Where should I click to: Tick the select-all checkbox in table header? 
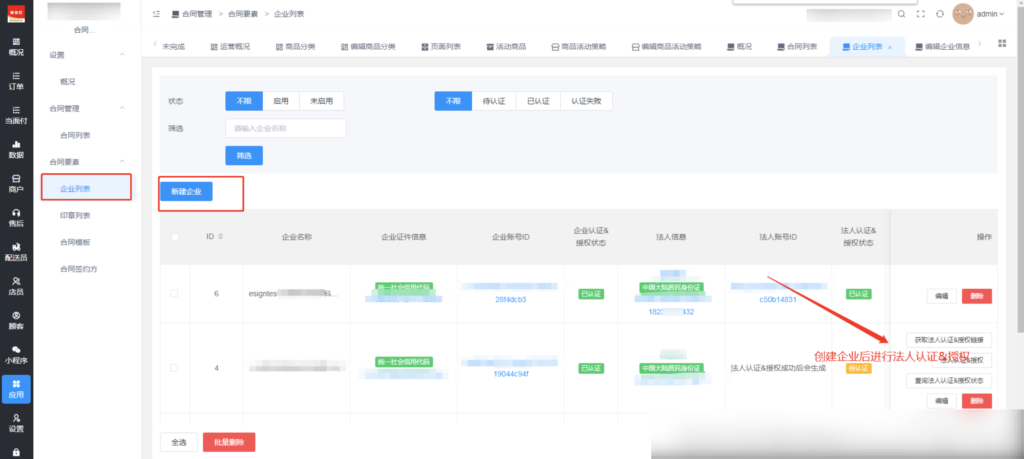(x=176, y=237)
